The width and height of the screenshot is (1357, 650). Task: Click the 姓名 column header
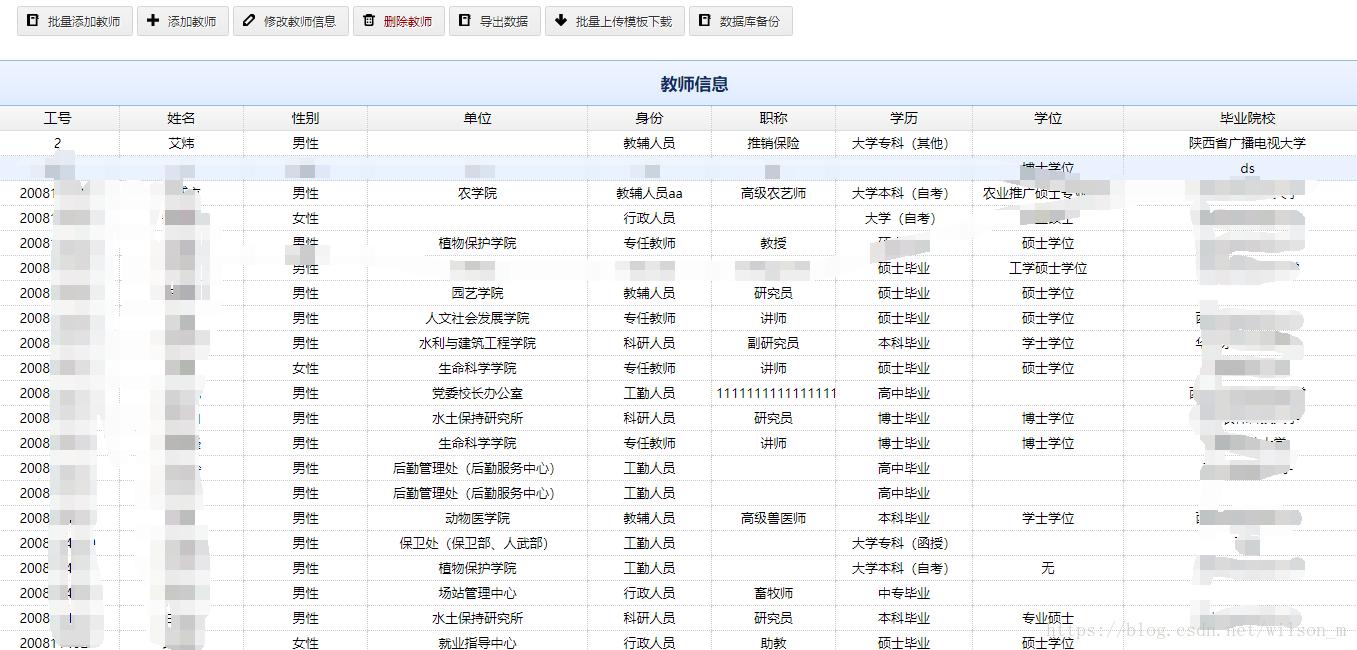click(181, 117)
